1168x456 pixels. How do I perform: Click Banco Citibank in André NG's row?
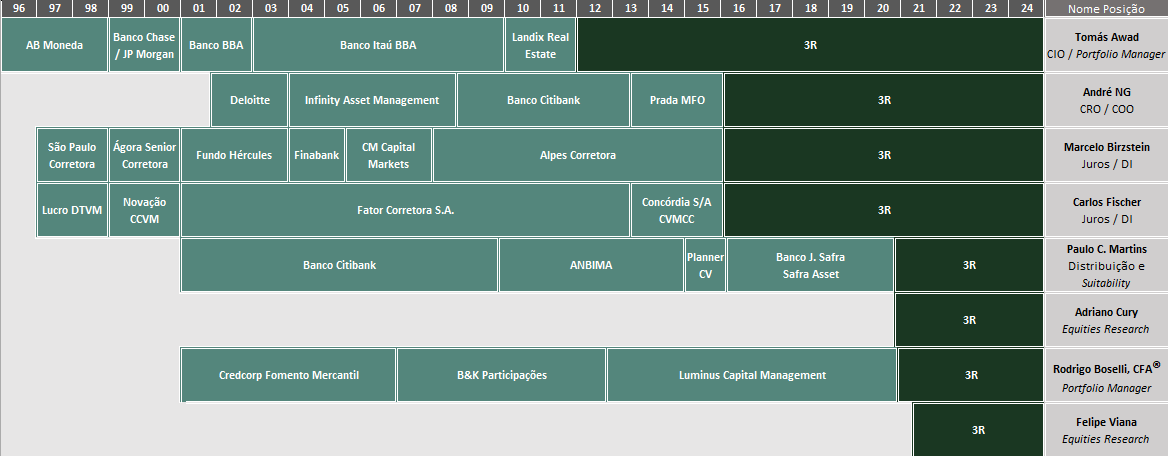[544, 100]
